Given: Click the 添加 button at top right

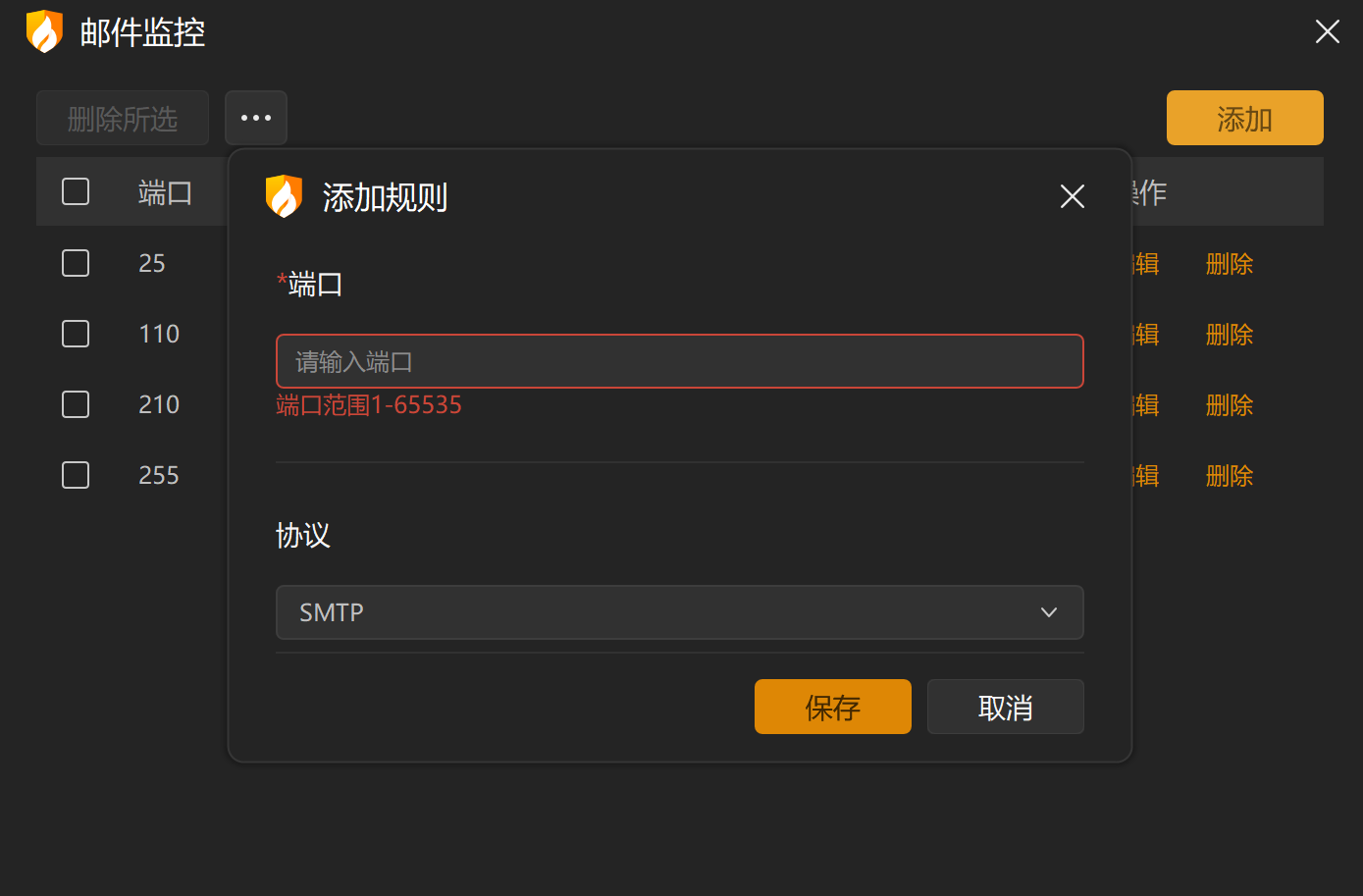Looking at the screenshot, I should (1244, 118).
